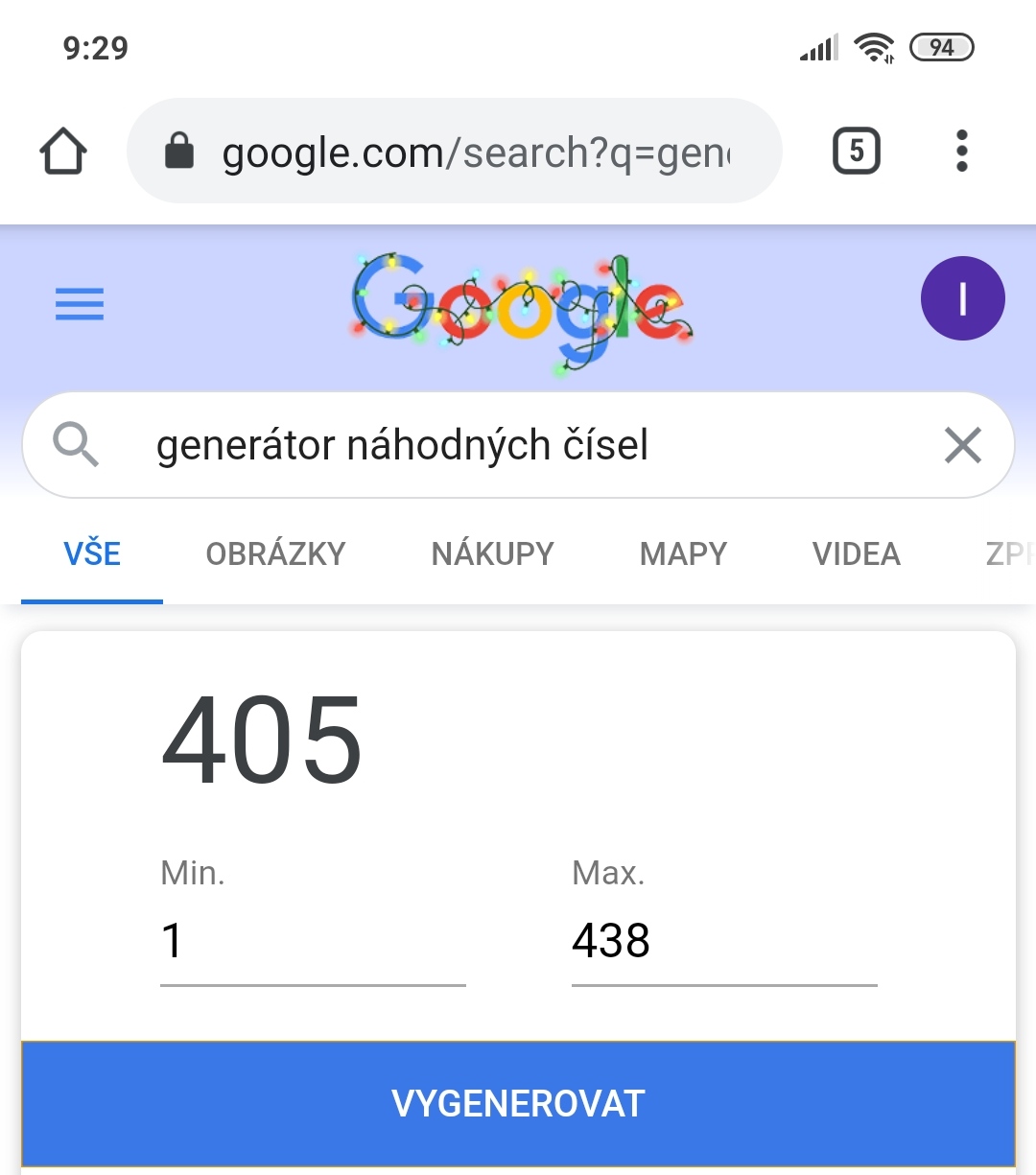The width and height of the screenshot is (1036, 1175).
Task: Open the tab switcher showing 5 tabs
Action: click(x=856, y=151)
